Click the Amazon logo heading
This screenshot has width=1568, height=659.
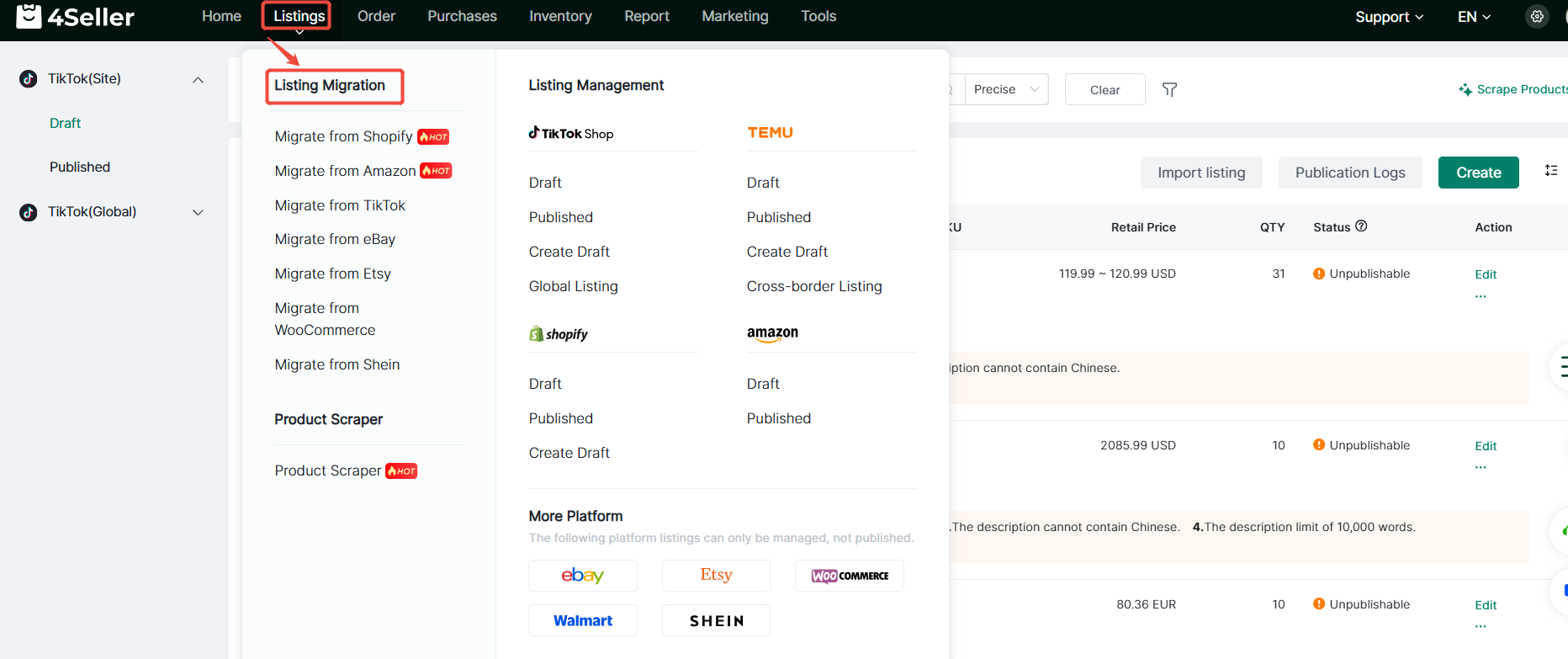pos(772,334)
